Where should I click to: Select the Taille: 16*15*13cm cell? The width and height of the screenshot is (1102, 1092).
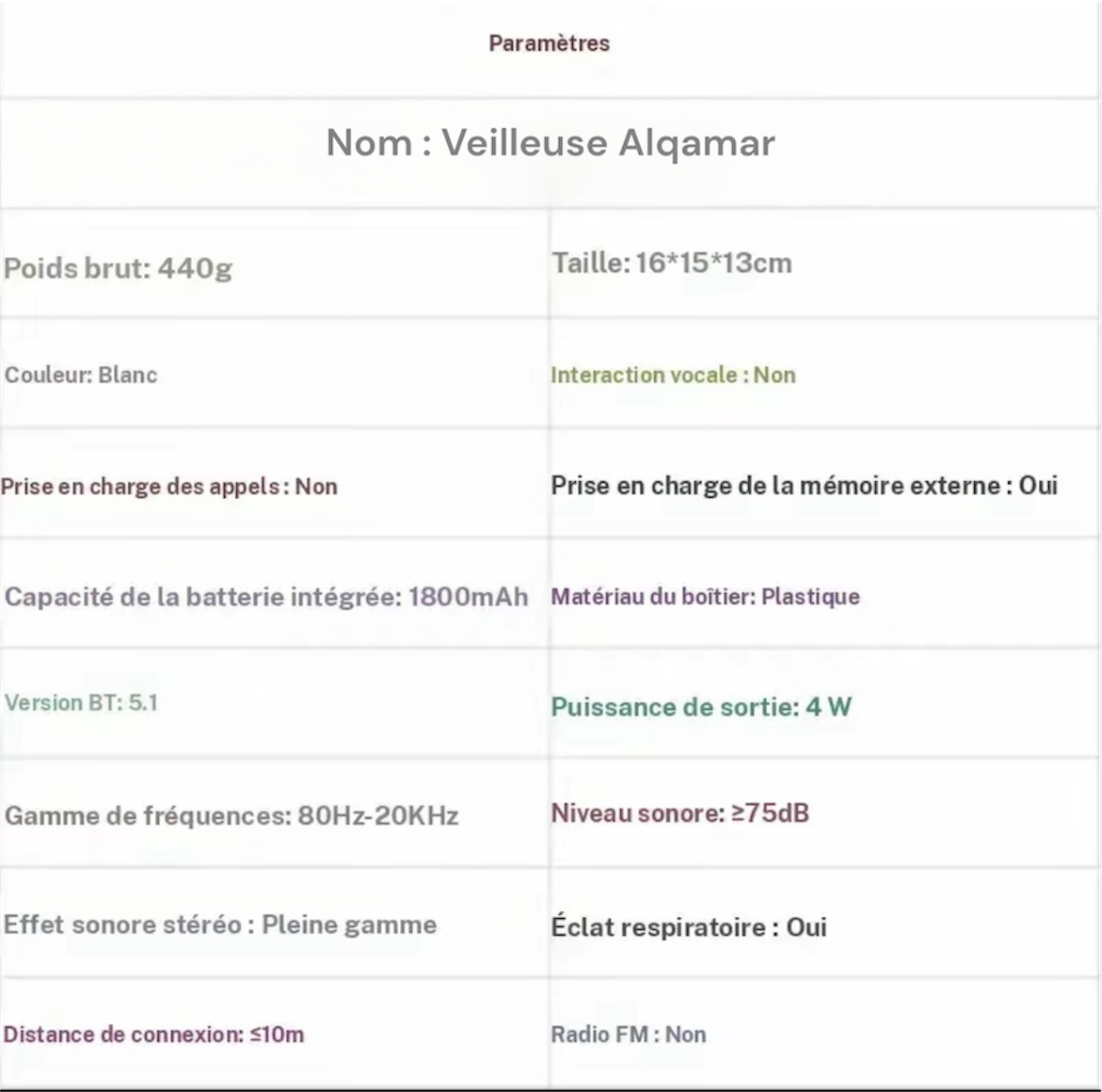(672, 263)
